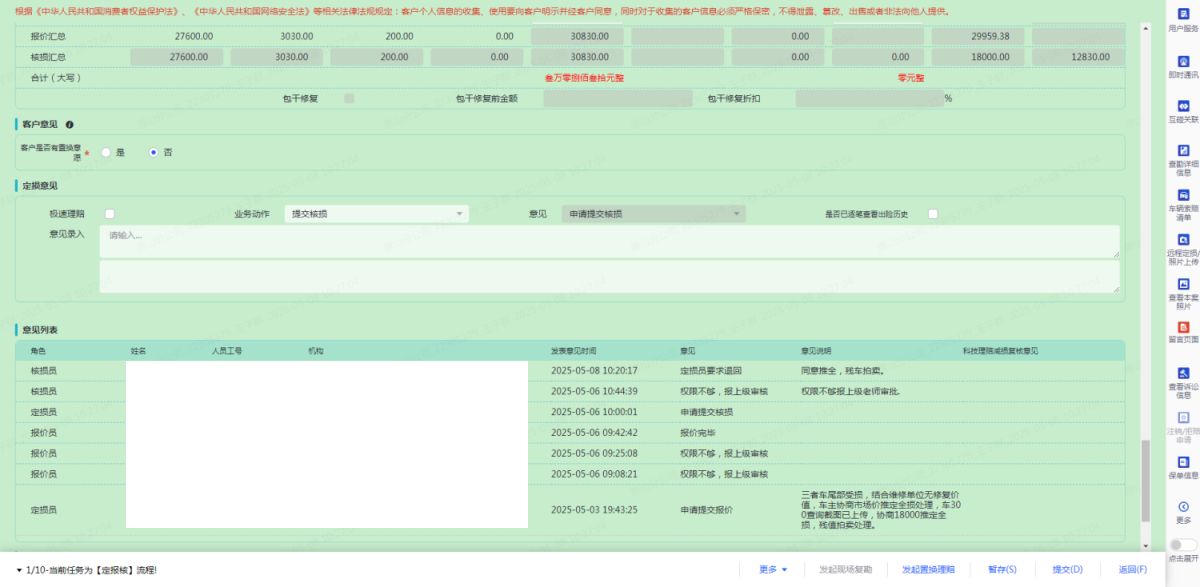Click the 暂存(S) save button
This screenshot has width=1200, height=587.
click(1002, 569)
